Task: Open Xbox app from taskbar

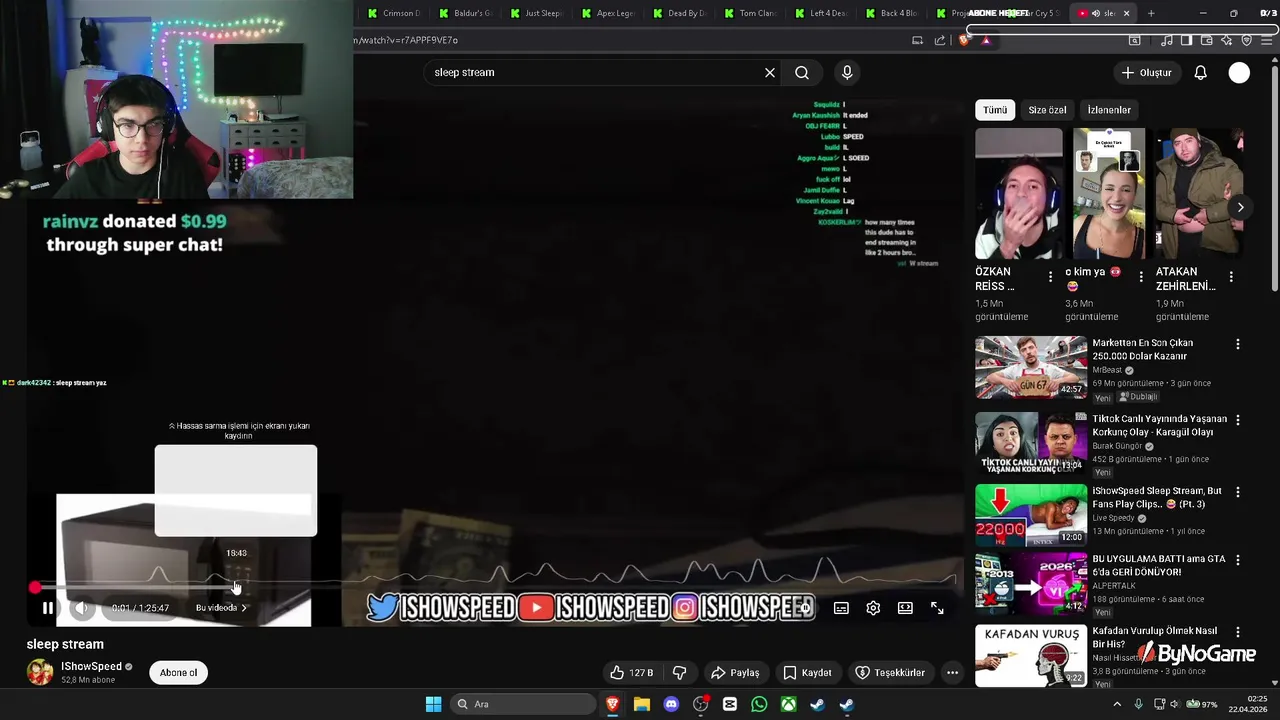Action: click(x=788, y=704)
